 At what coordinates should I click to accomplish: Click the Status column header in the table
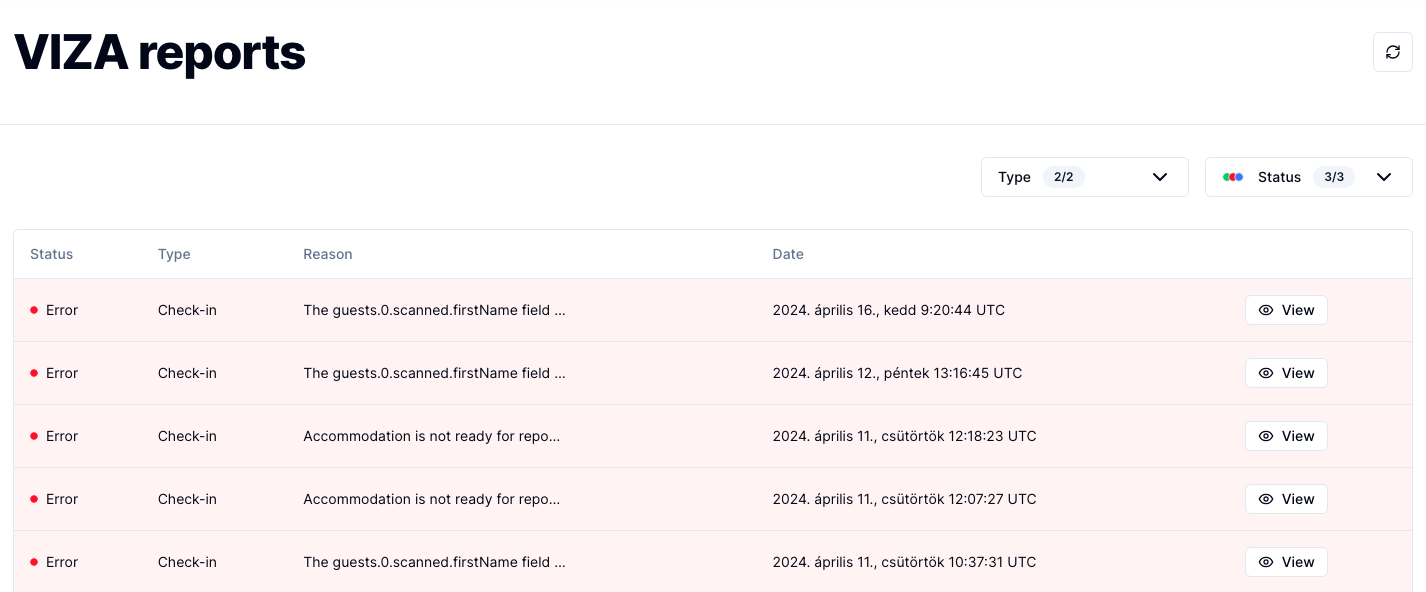pos(52,254)
